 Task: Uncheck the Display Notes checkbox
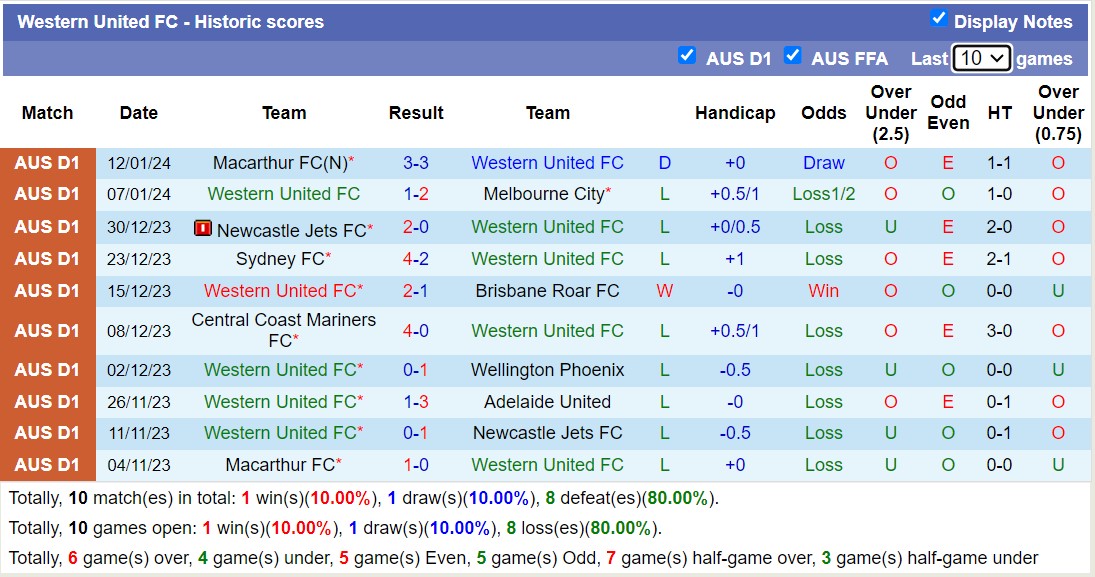pyautogui.click(x=938, y=18)
